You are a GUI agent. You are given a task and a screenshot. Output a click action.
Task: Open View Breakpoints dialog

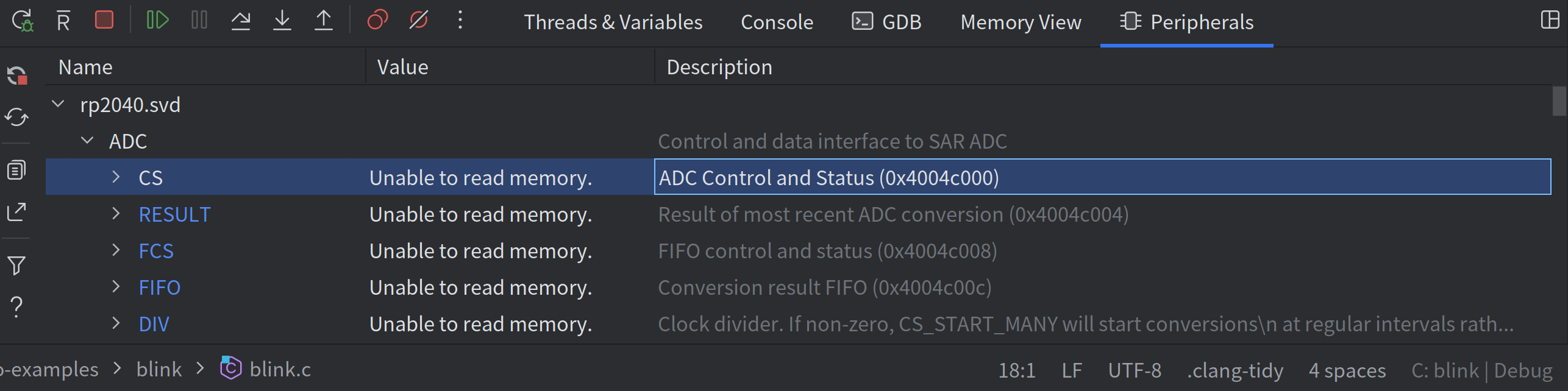(x=377, y=21)
